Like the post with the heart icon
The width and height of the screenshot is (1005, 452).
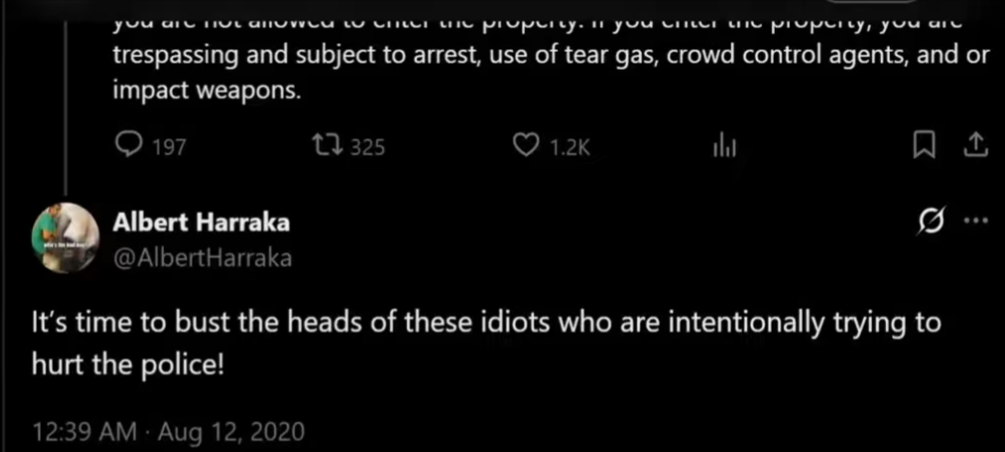click(526, 147)
